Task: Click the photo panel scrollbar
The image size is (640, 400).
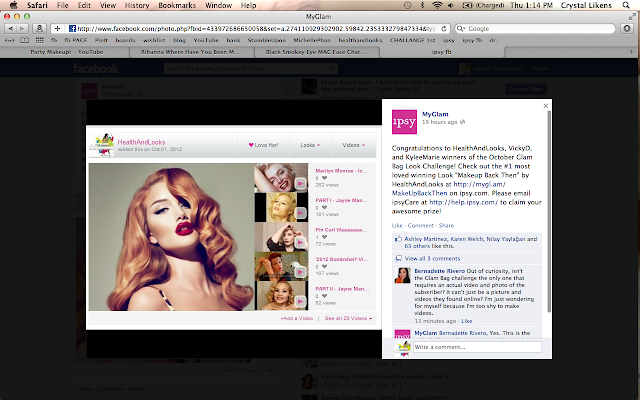Action: 549,211
